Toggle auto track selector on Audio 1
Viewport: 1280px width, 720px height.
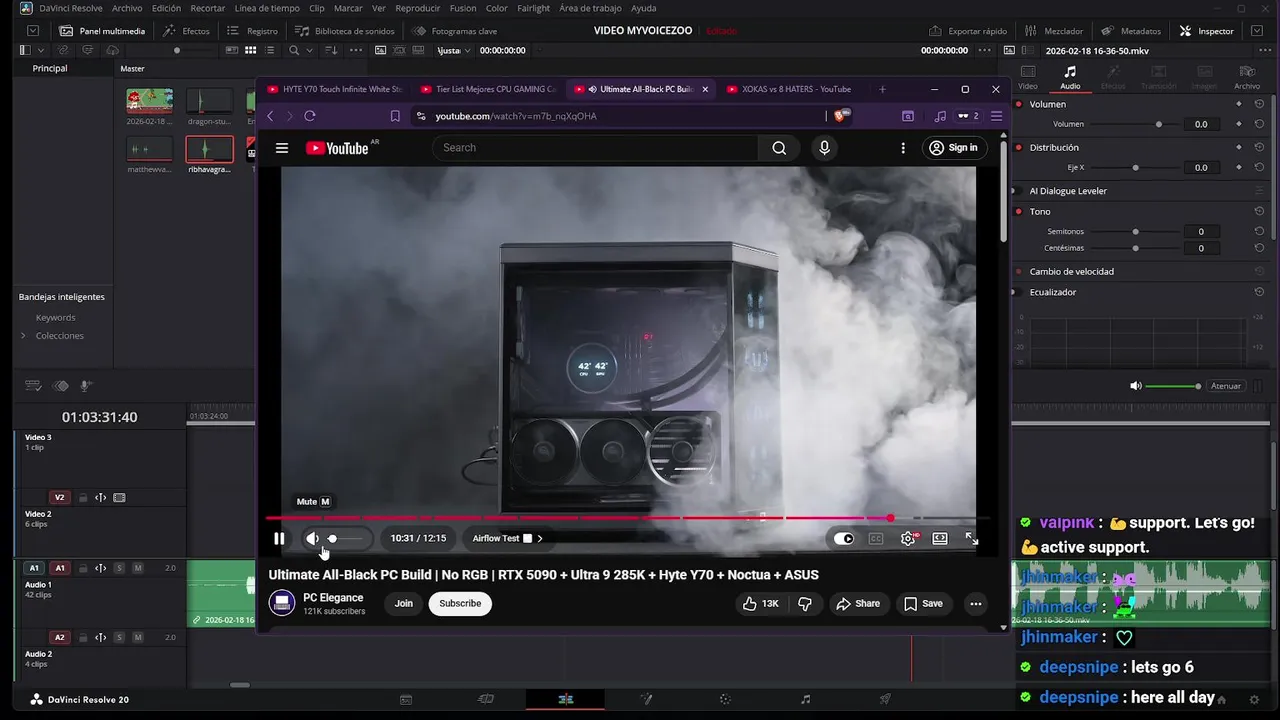pos(100,568)
